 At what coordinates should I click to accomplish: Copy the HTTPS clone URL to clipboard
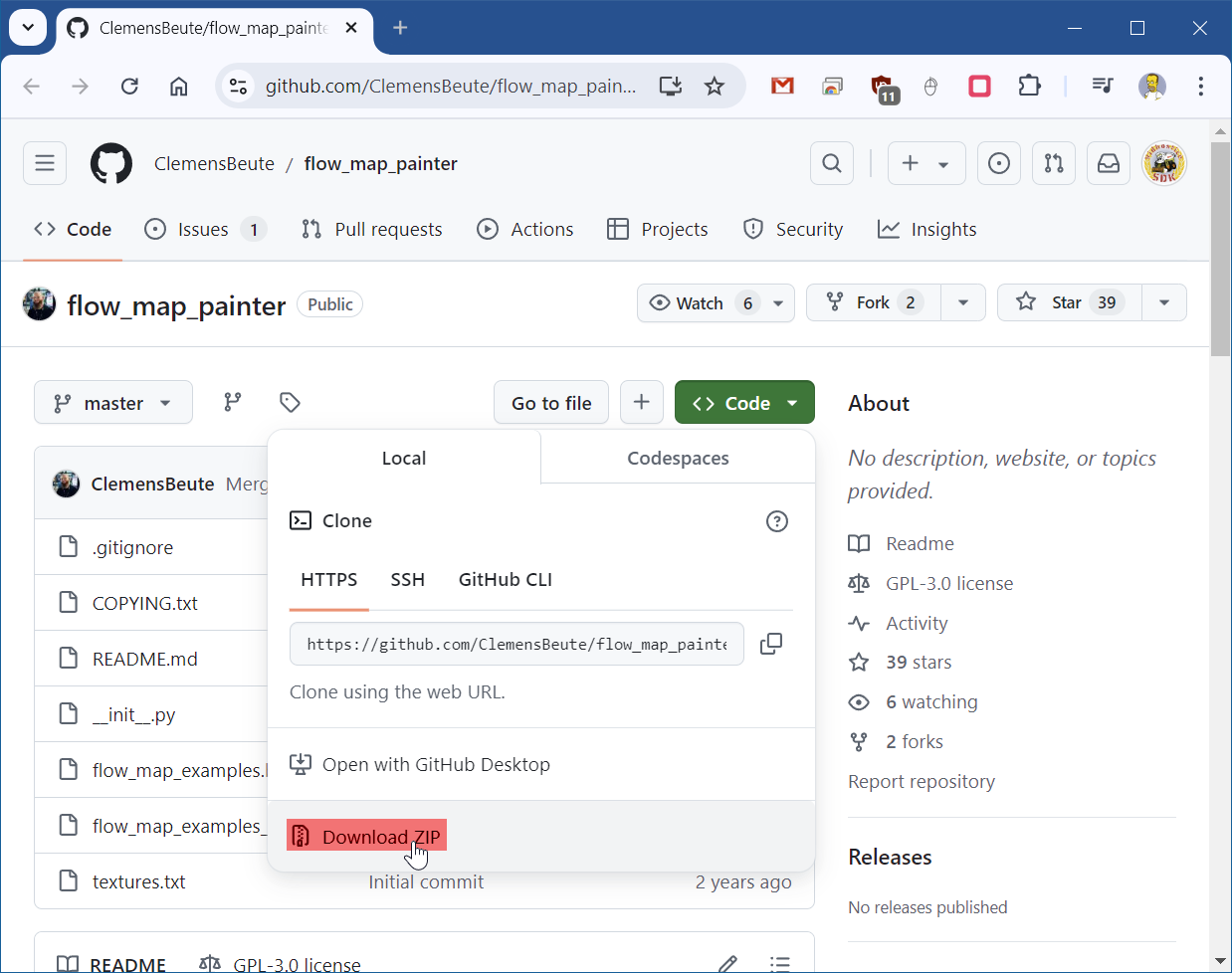pyautogui.click(x=771, y=644)
